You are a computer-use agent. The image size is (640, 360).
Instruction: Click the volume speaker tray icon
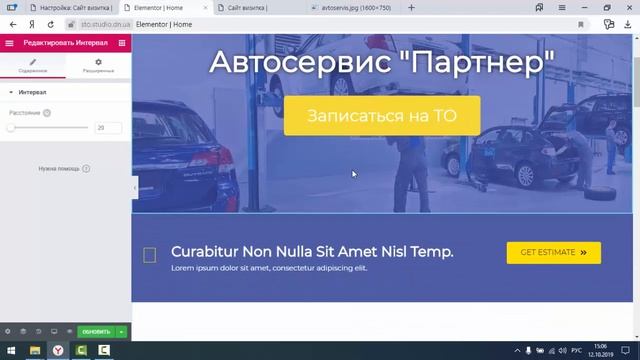563,351
